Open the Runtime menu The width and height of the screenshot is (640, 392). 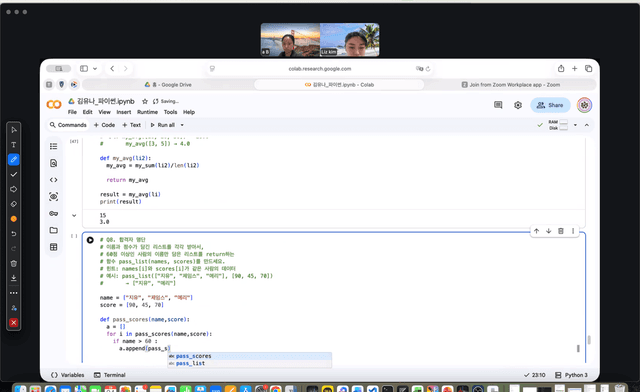coord(147,112)
